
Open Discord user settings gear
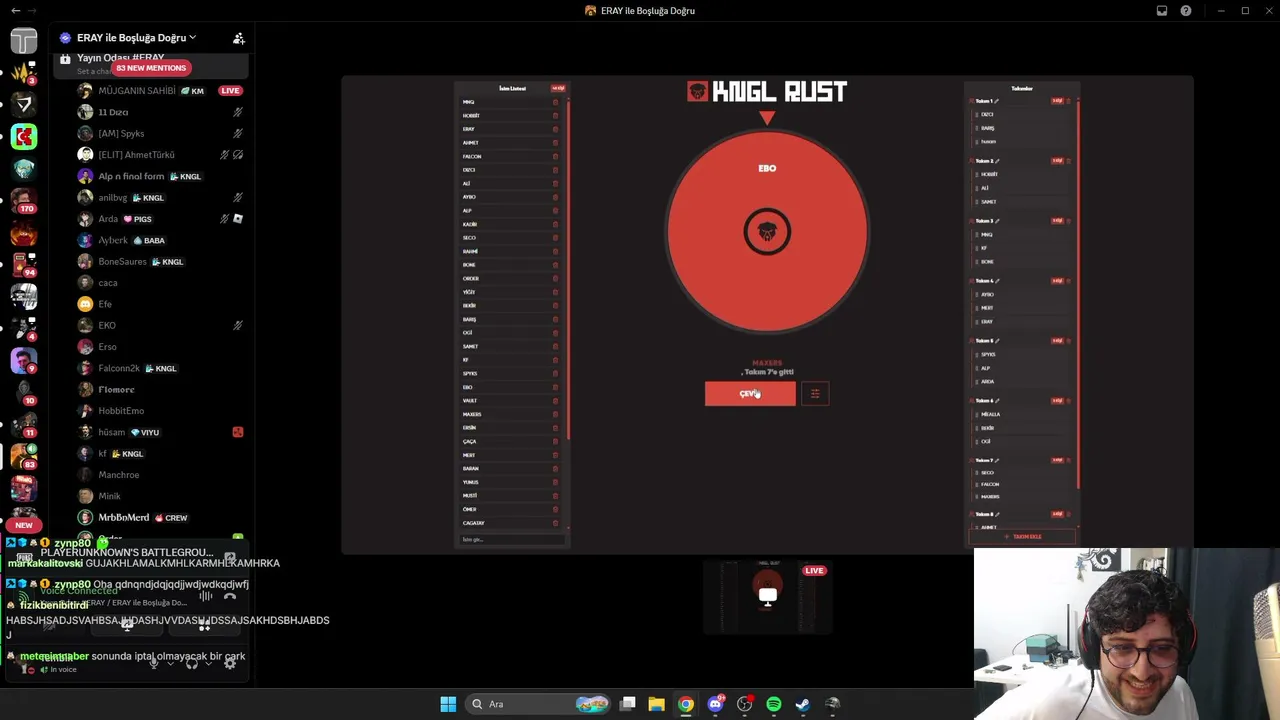point(230,662)
